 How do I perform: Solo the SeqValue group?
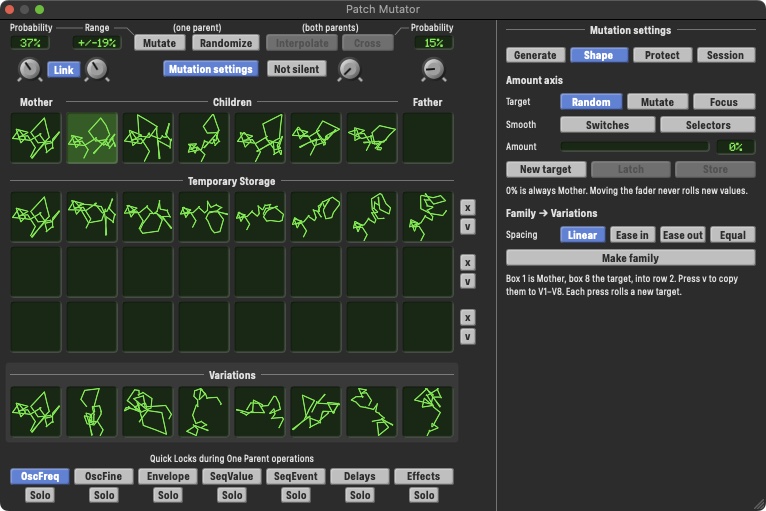tap(232, 495)
